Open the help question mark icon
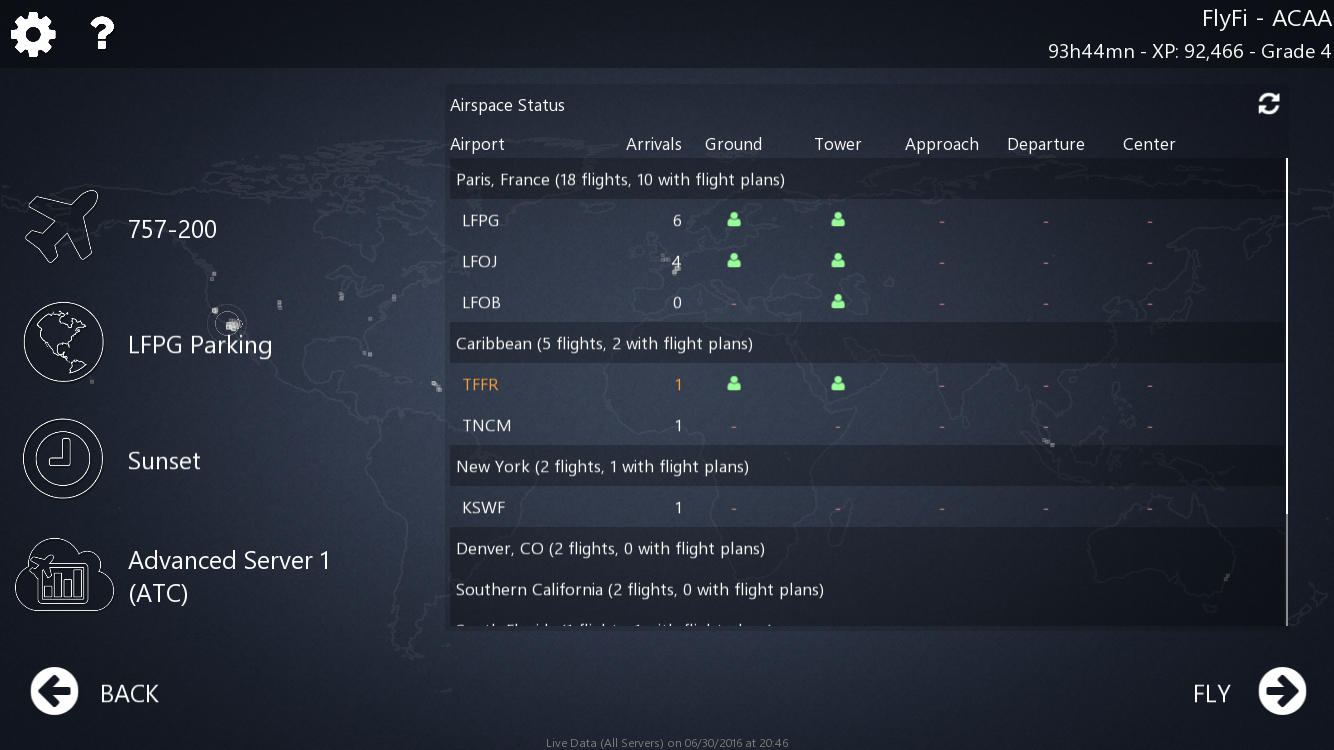The height and width of the screenshot is (750, 1334). 101,34
